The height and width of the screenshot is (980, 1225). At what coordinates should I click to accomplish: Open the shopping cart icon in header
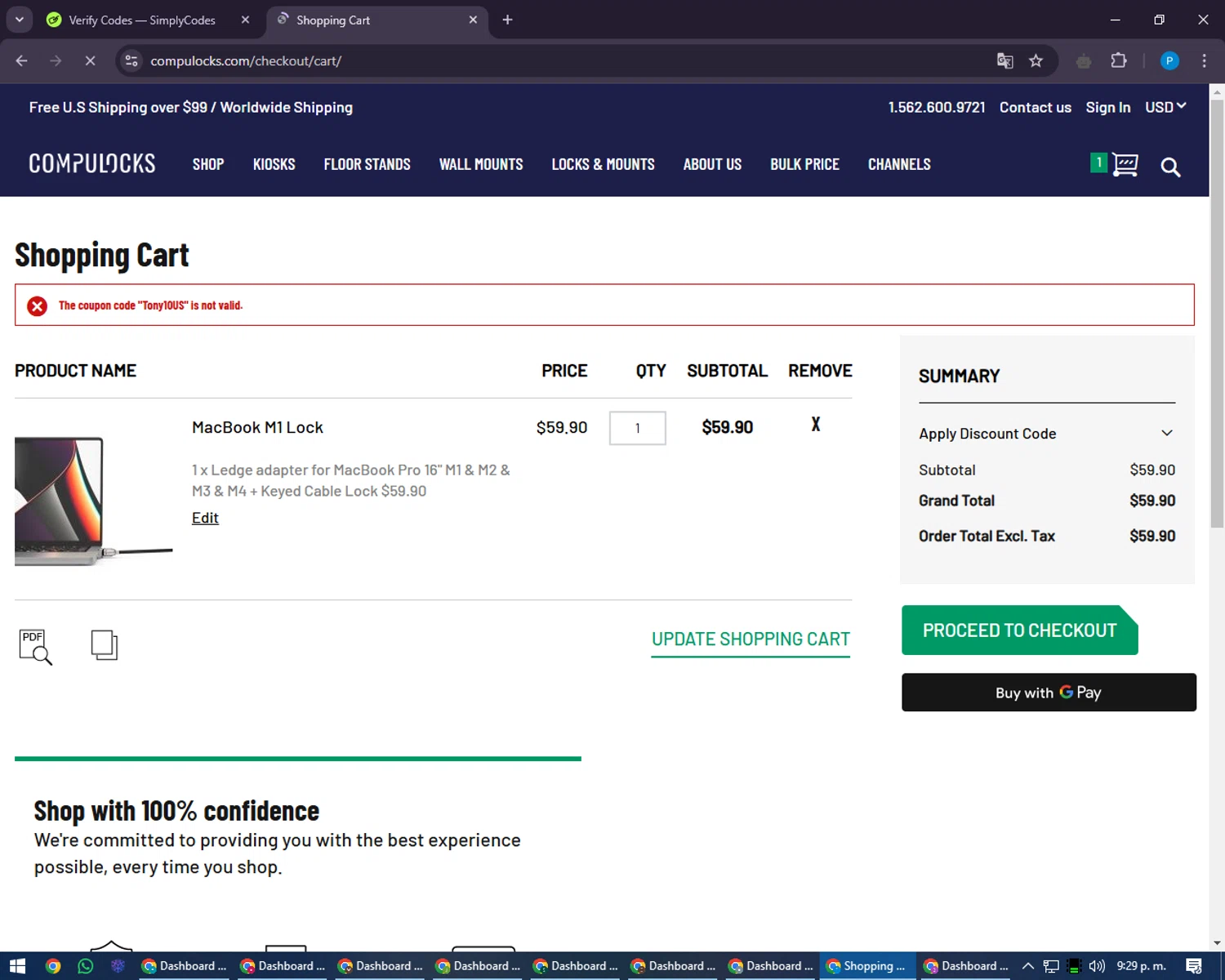click(x=1125, y=165)
